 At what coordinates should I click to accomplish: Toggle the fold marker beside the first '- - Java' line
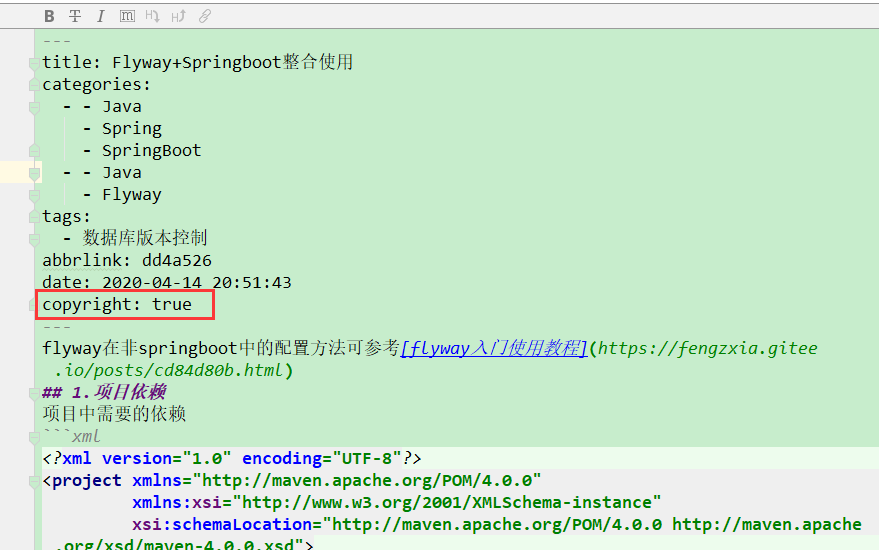34,107
